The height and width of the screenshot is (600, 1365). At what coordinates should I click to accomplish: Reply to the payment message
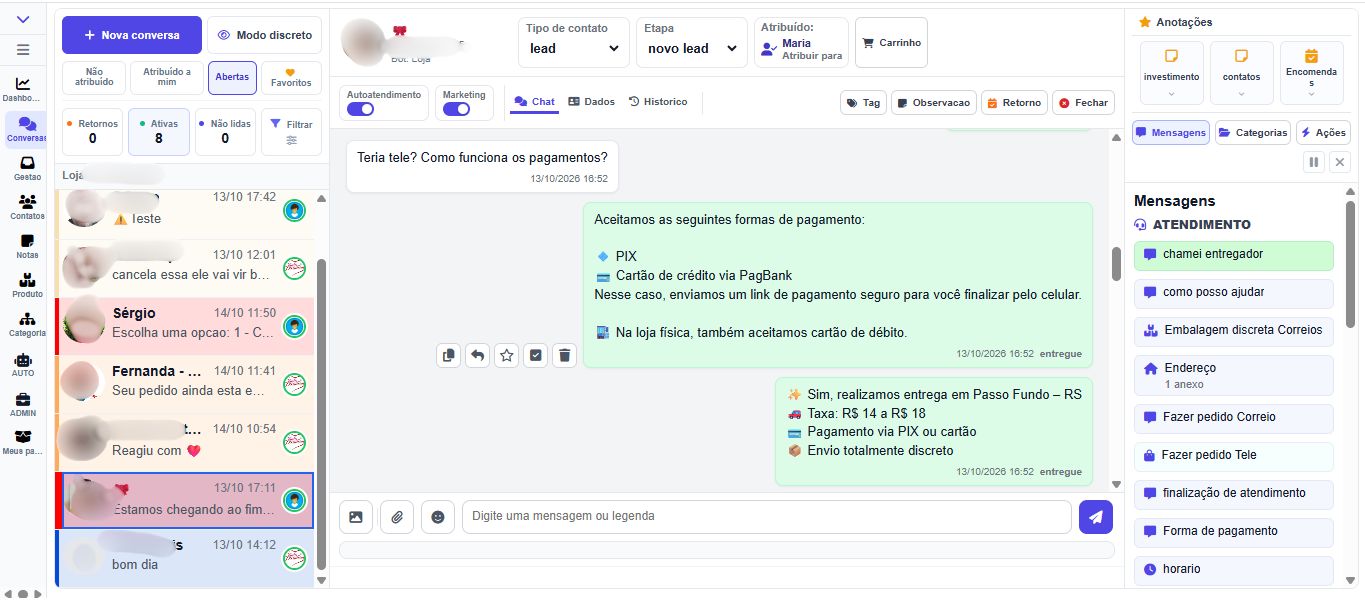(x=478, y=354)
